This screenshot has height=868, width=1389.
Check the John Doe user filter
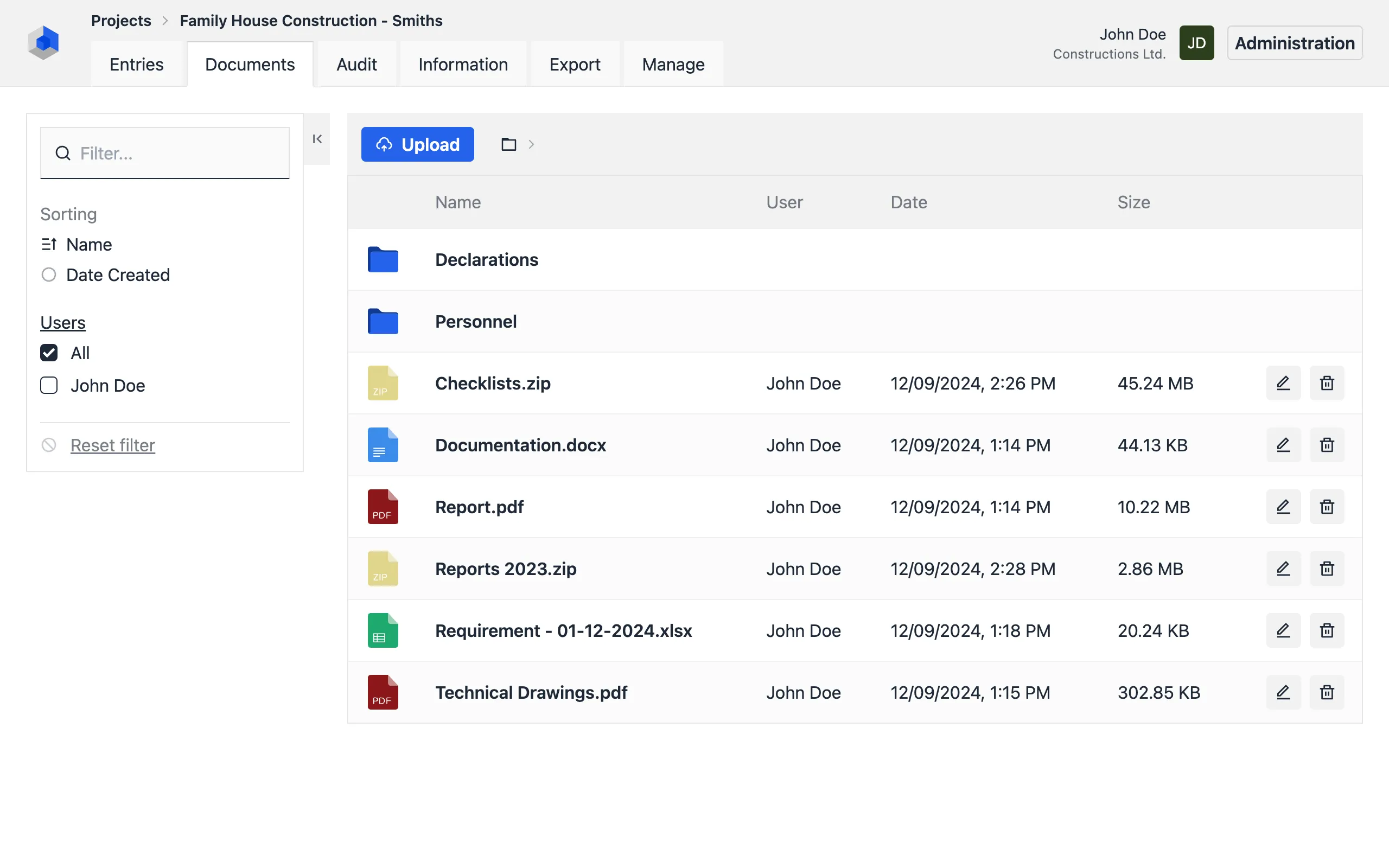point(49,385)
